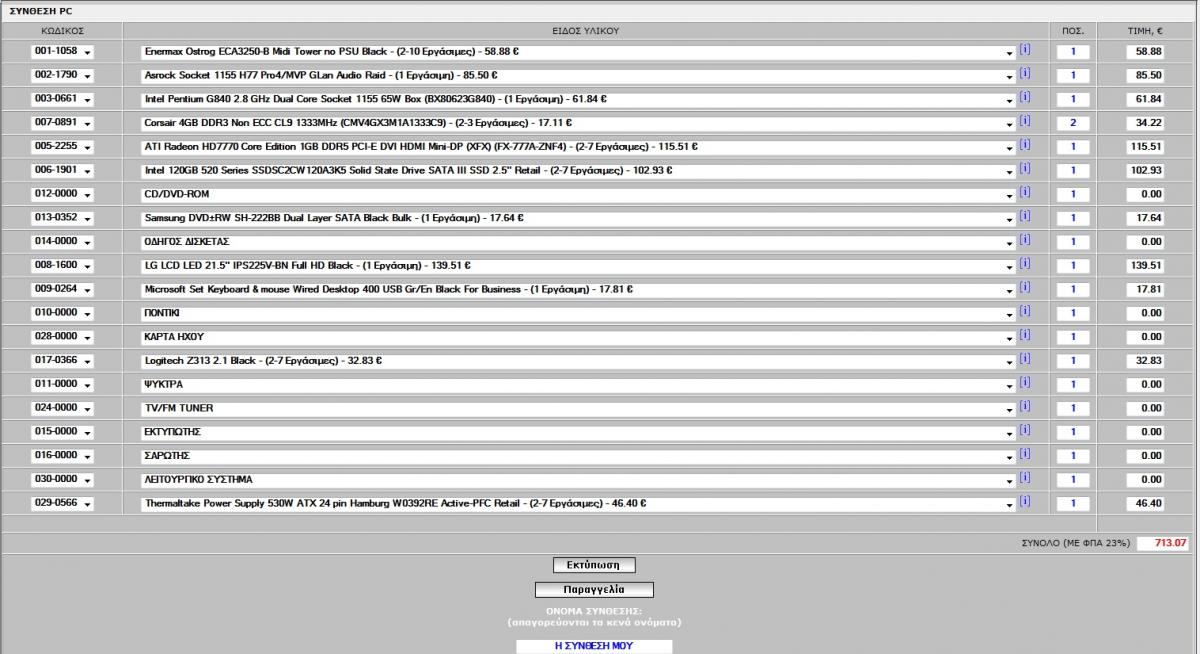Image resolution: width=1200 pixels, height=654 pixels.
Task: Expand the ΕΚΤΥΠΩΤΗΣ product dropdown
Action: 578,432
